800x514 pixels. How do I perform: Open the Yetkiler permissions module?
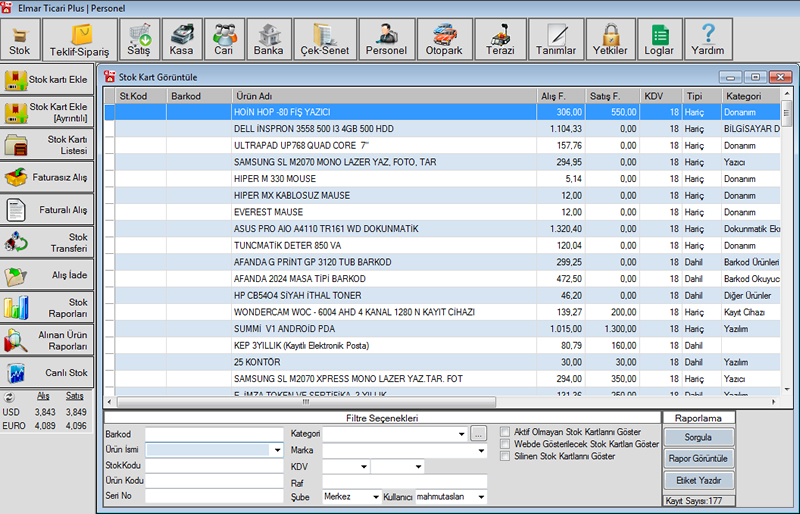click(x=611, y=39)
